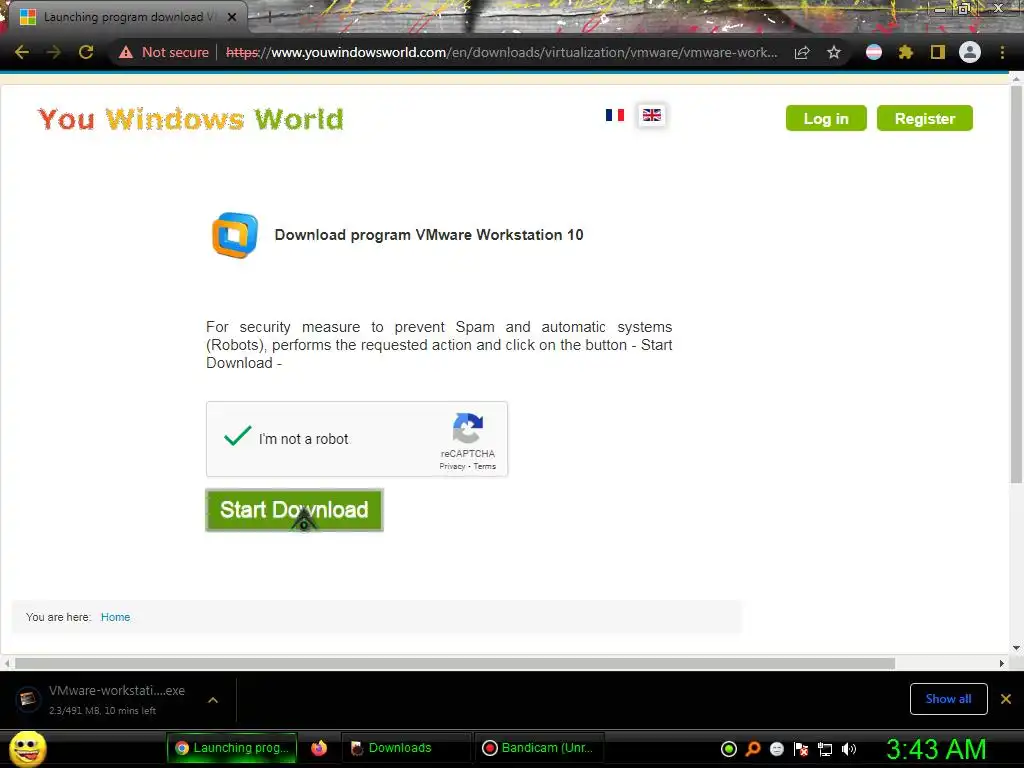Screen dimensions: 1024x768
Task: Click the Start Download button
Action: (295, 510)
